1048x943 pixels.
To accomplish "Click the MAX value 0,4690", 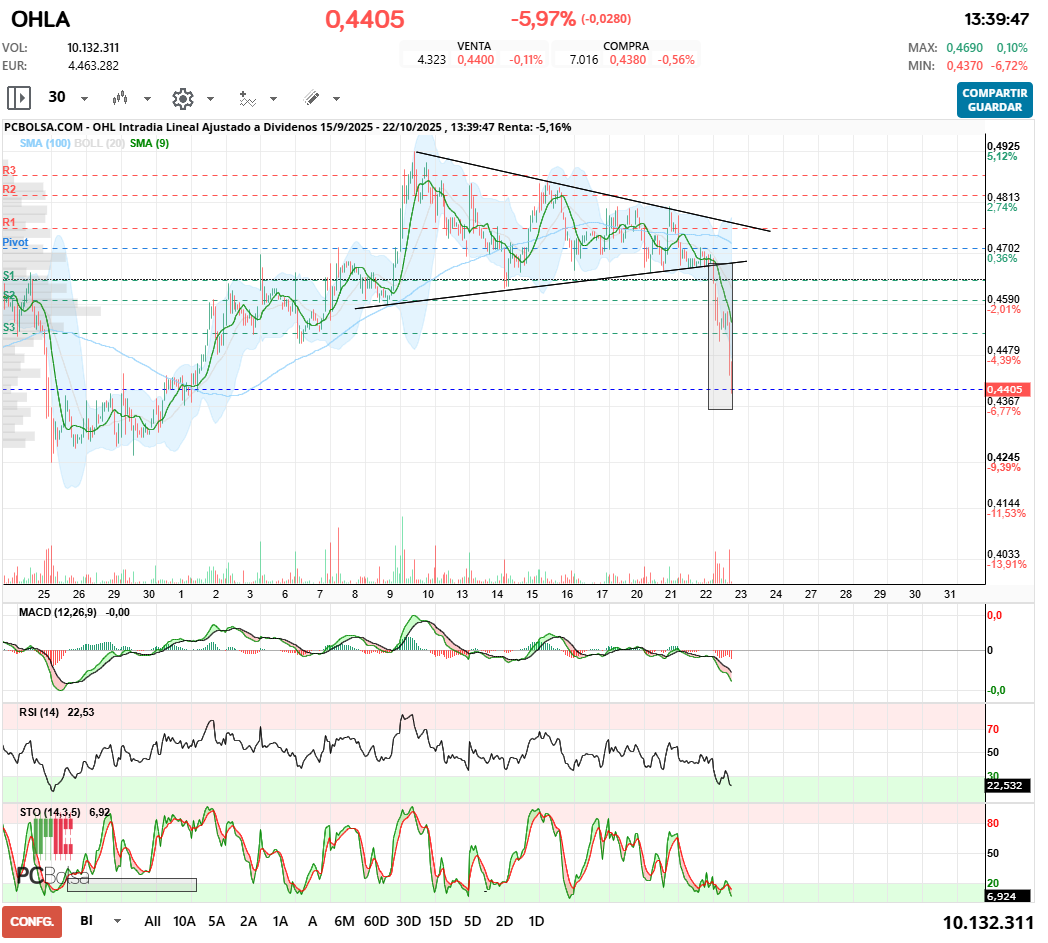I will (x=964, y=47).
